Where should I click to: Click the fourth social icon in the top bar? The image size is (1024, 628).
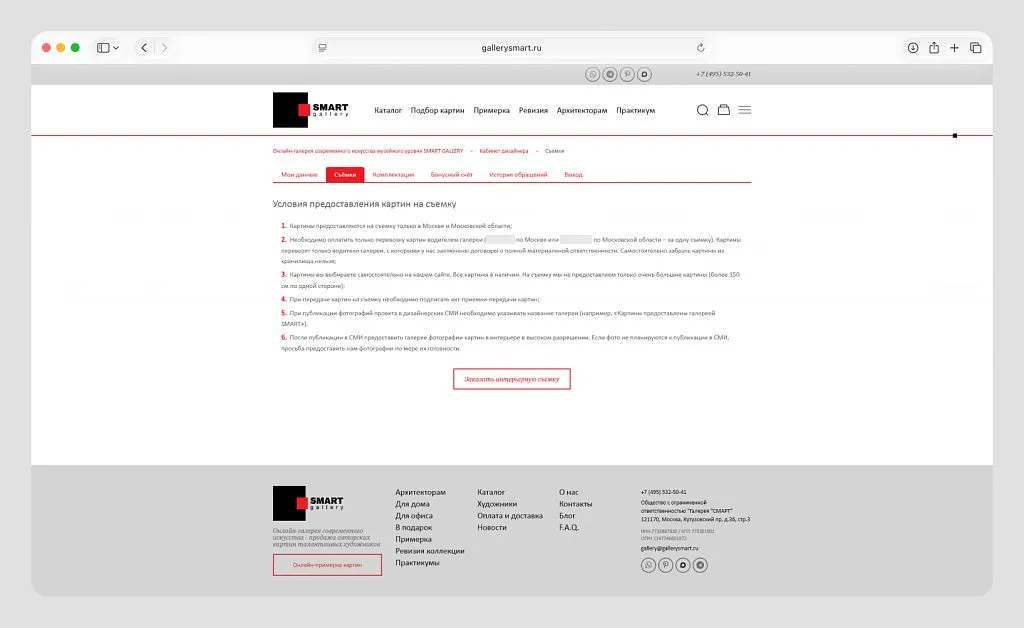pos(645,74)
